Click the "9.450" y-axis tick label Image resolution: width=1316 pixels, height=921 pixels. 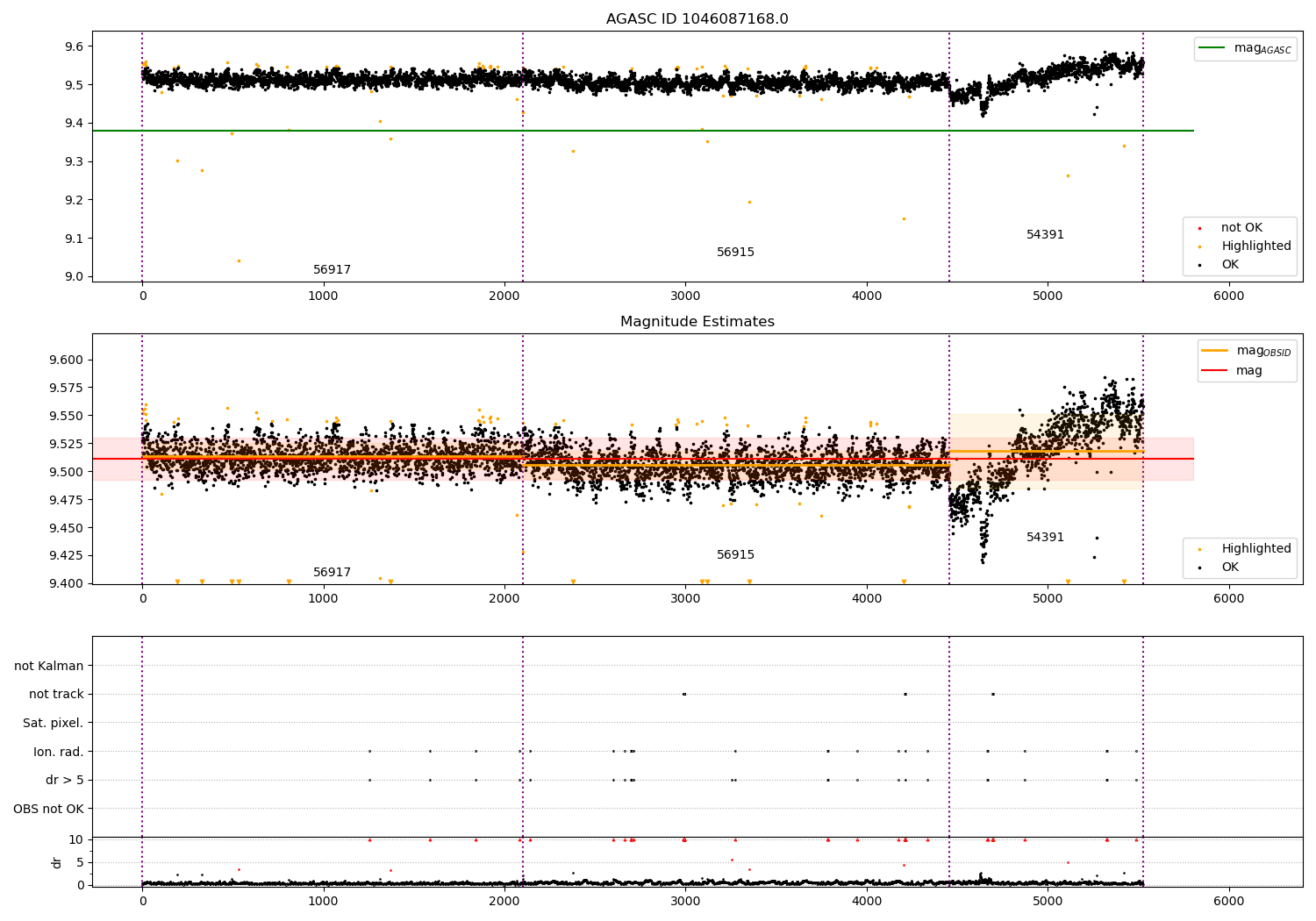coord(68,528)
